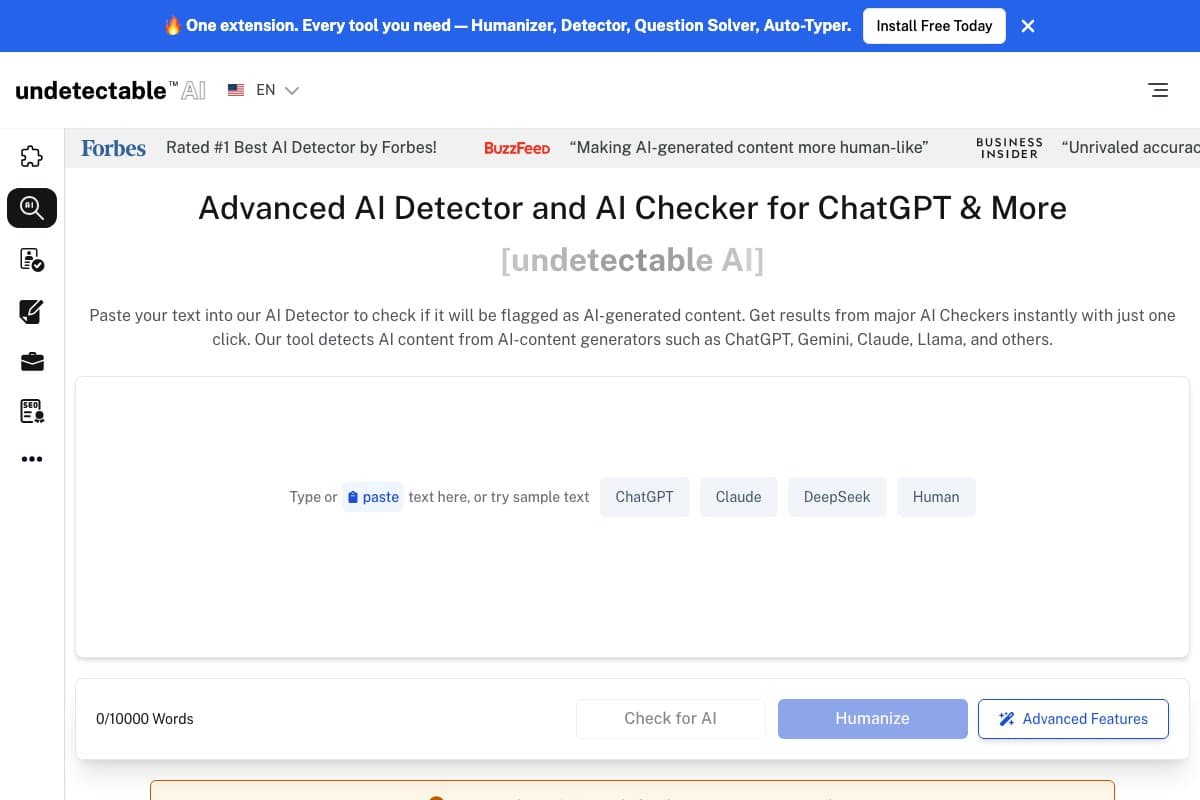
Task: Select the AI Detector magnifier tool
Action: pyautogui.click(x=32, y=208)
